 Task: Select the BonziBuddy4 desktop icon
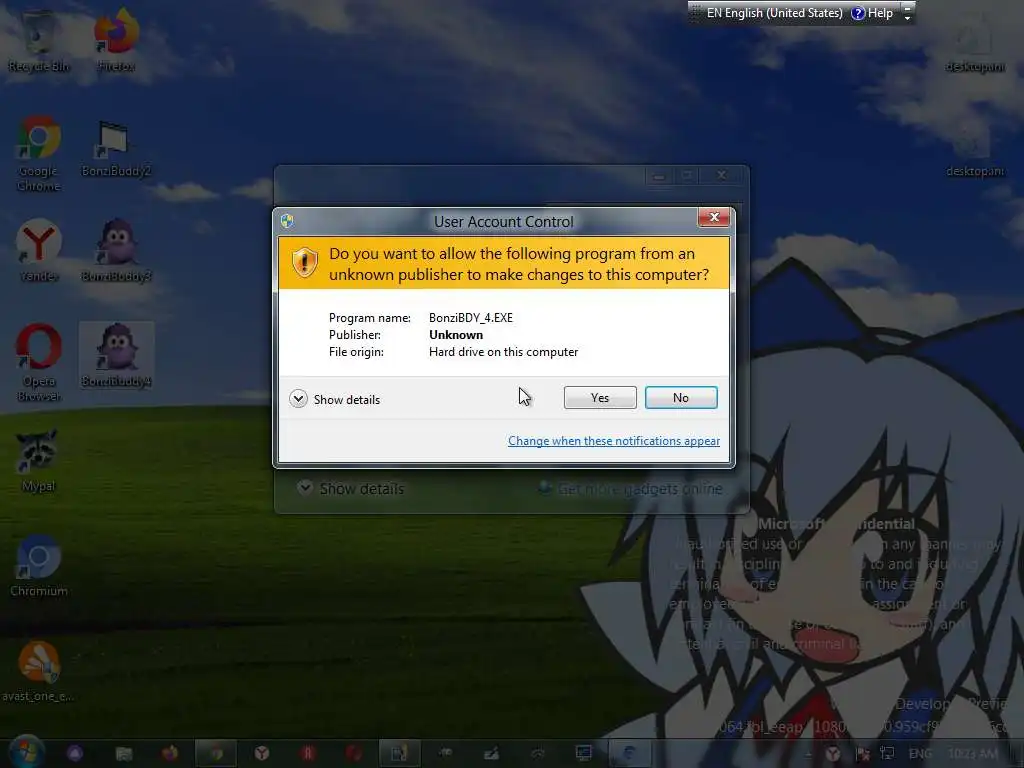[x=116, y=356]
